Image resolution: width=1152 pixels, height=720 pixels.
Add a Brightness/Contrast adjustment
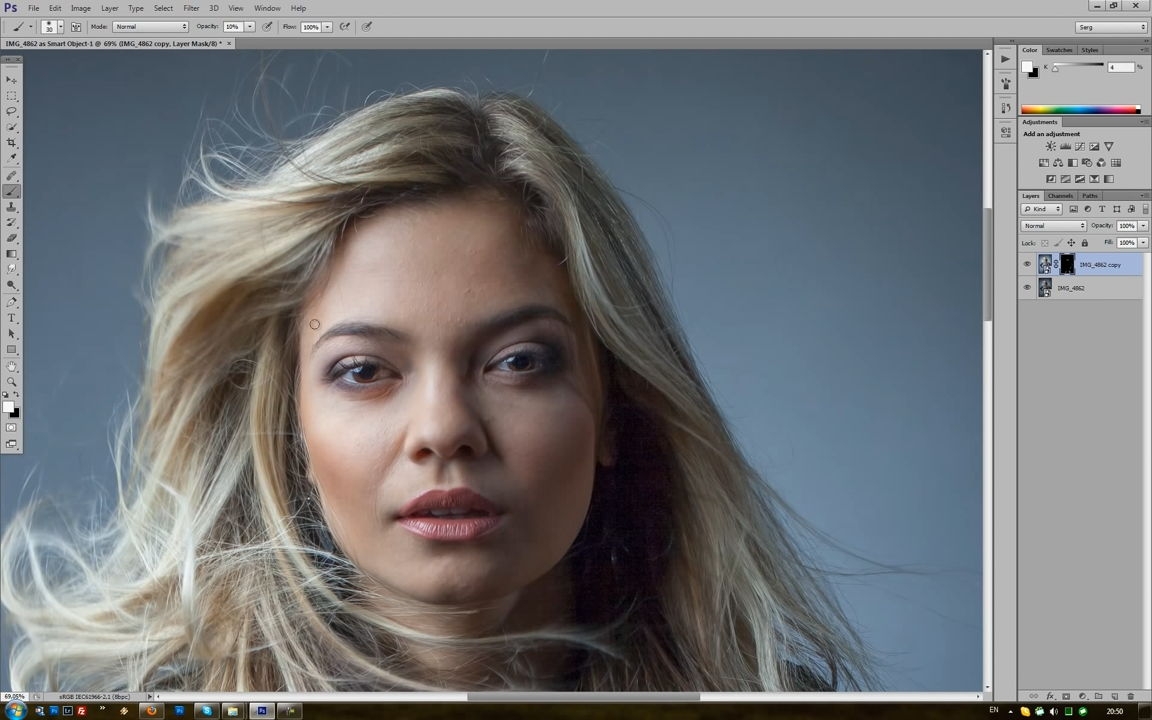[x=1051, y=146]
